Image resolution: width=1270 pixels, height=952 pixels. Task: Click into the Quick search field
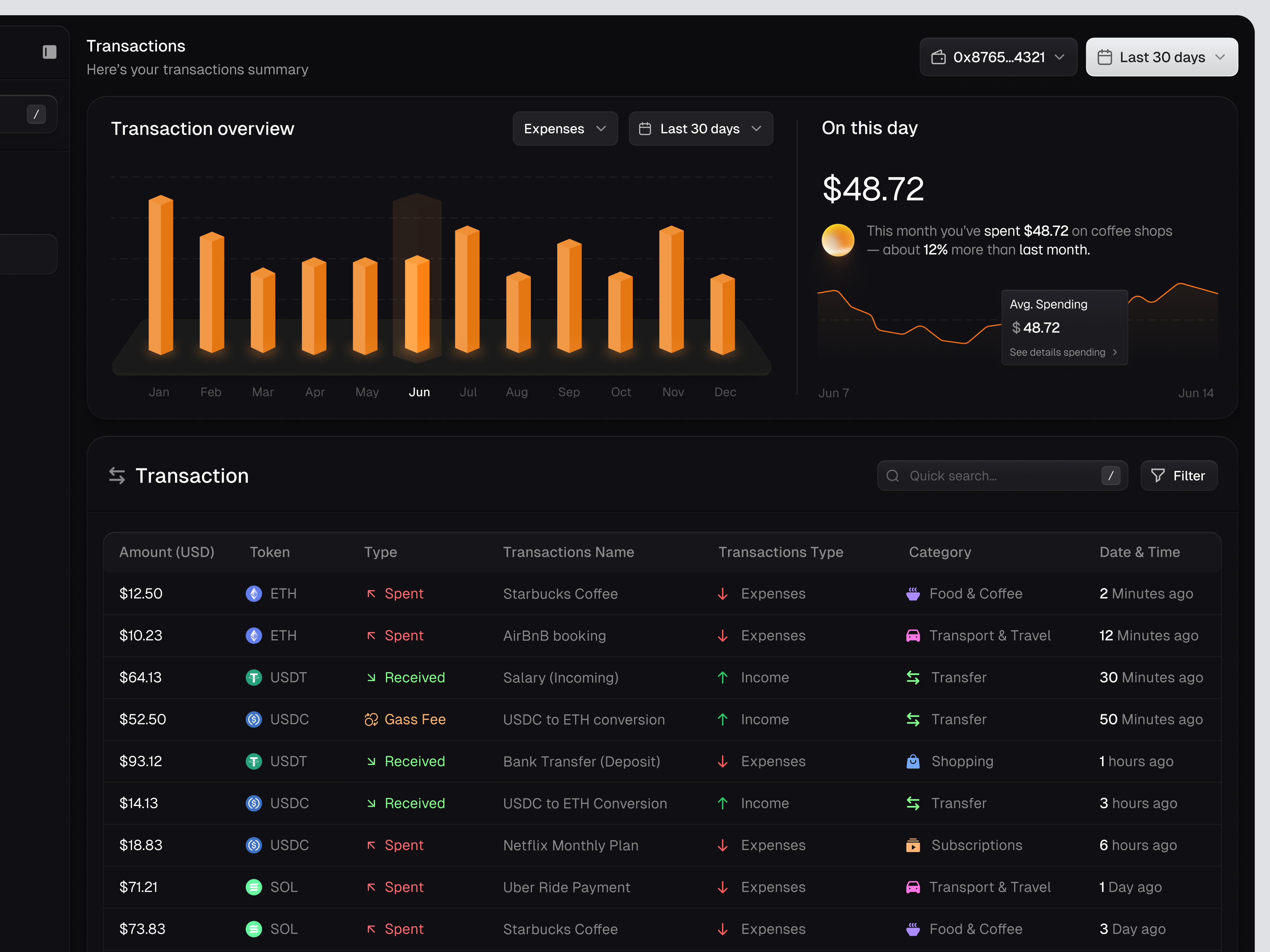coord(1002,476)
